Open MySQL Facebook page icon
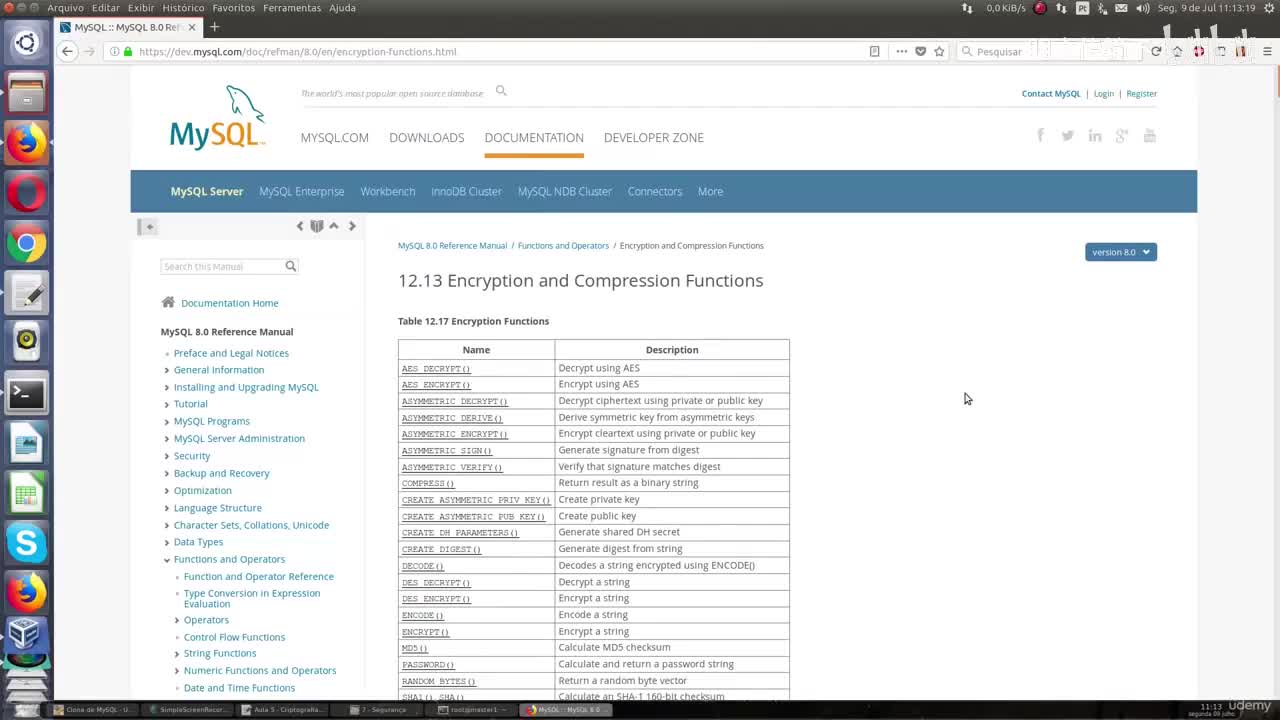 [1040, 136]
